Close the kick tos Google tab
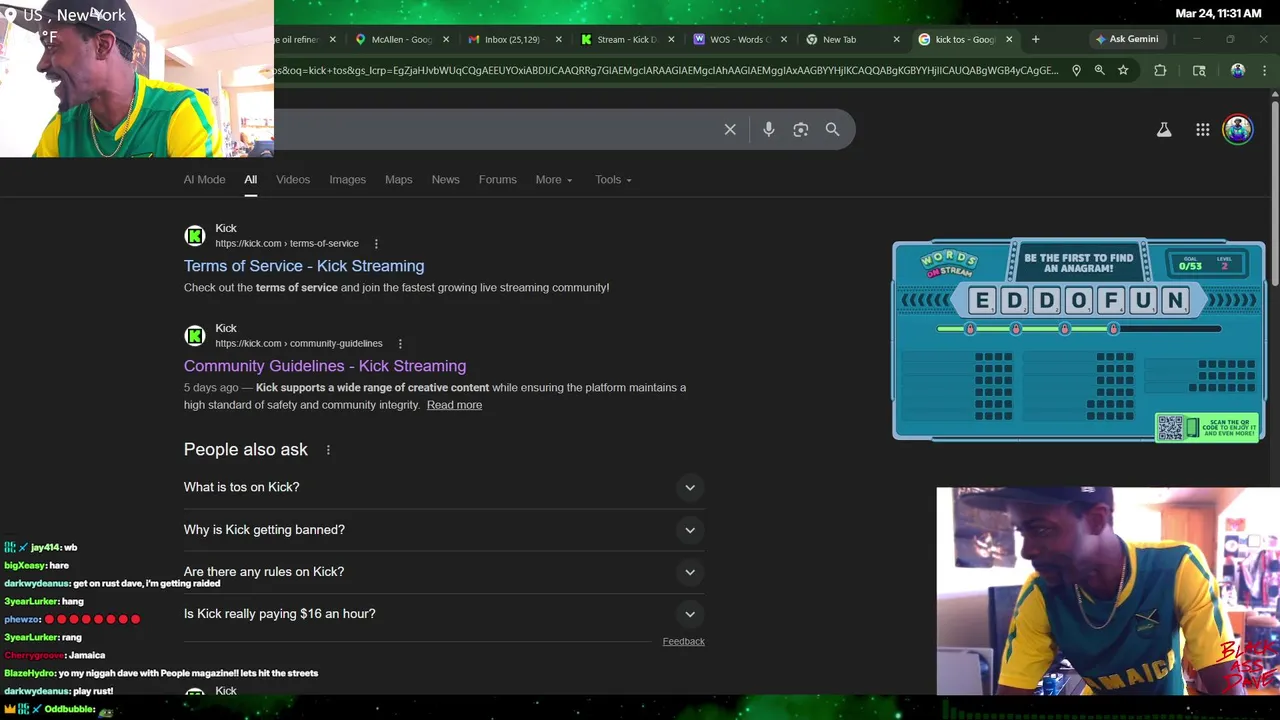 [x=1009, y=39]
